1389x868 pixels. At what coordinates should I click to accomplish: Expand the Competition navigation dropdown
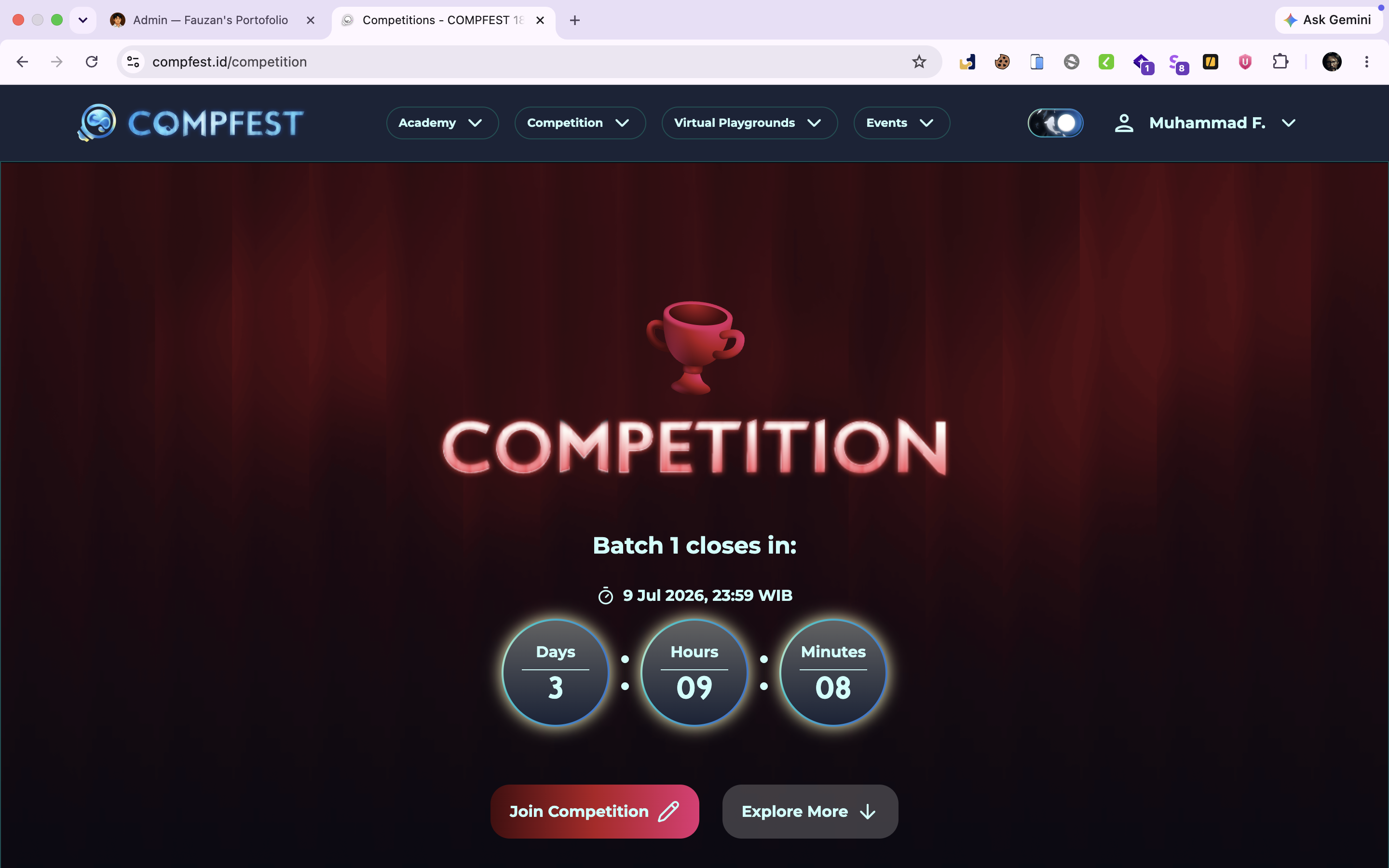(x=580, y=123)
